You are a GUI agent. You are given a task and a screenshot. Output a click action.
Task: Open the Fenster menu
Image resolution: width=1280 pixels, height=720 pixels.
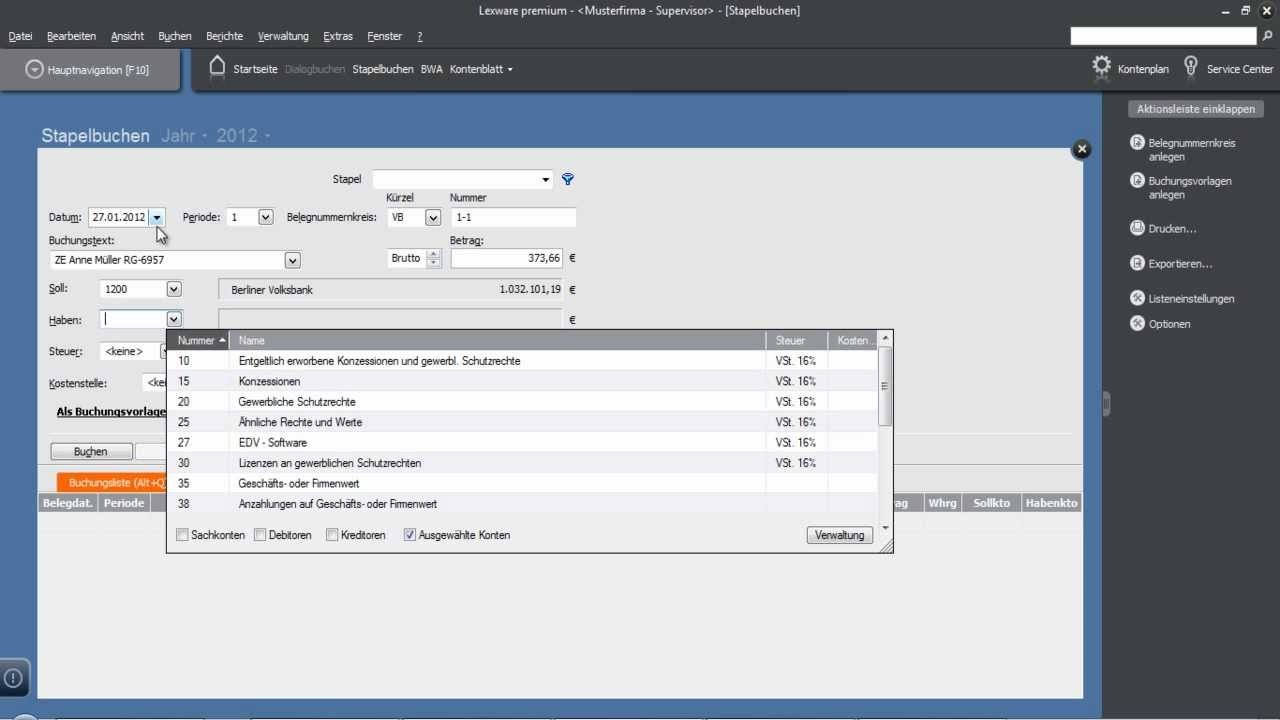click(x=385, y=36)
